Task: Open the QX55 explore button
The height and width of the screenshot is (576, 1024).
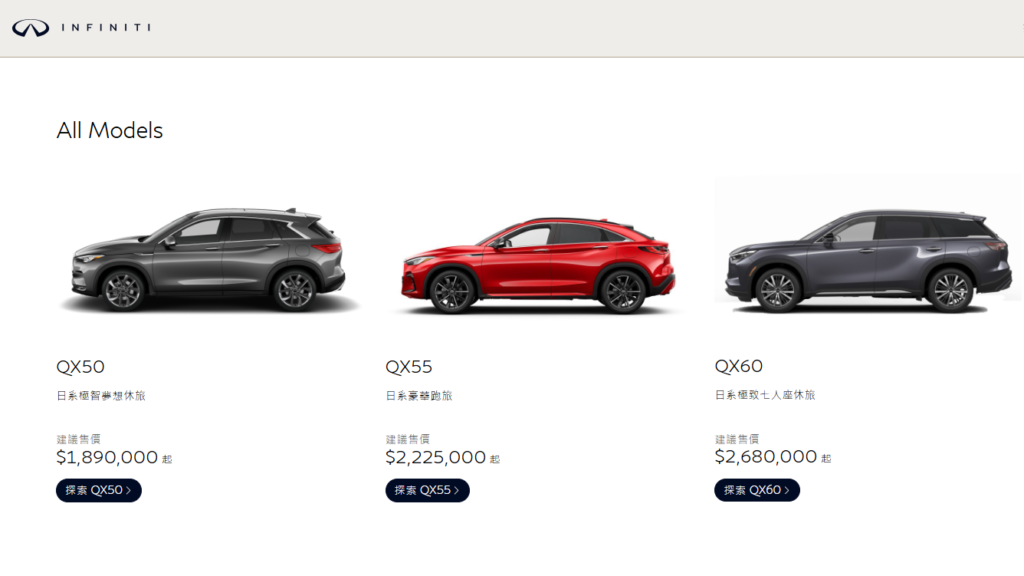Action: tap(427, 490)
